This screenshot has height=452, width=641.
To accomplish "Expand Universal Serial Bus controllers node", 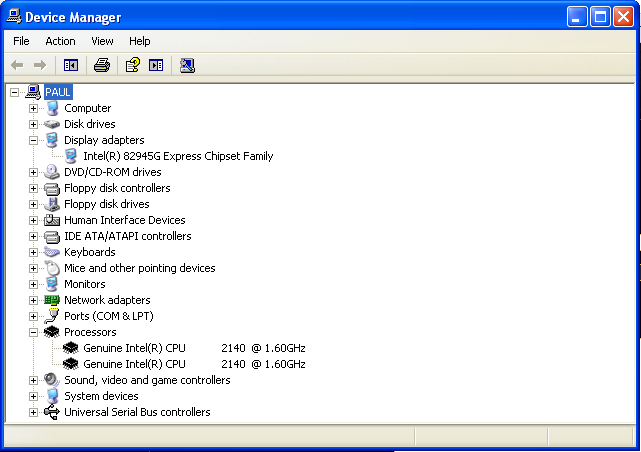I will (34, 413).
